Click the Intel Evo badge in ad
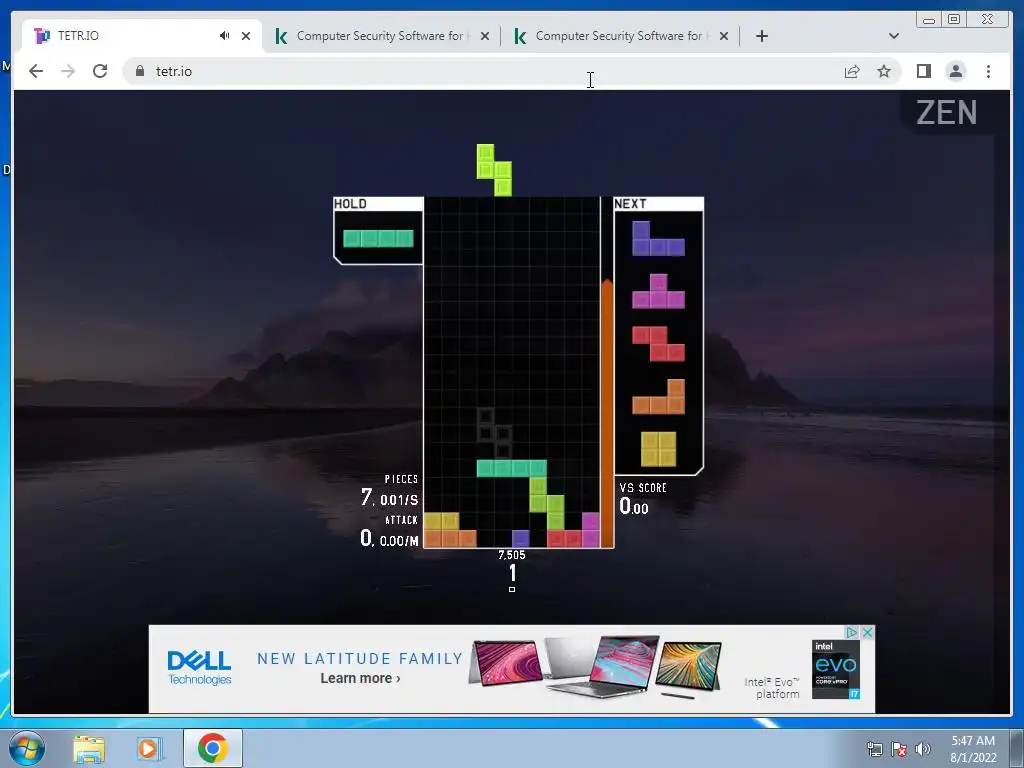This screenshot has height=768, width=1024. pos(836,669)
